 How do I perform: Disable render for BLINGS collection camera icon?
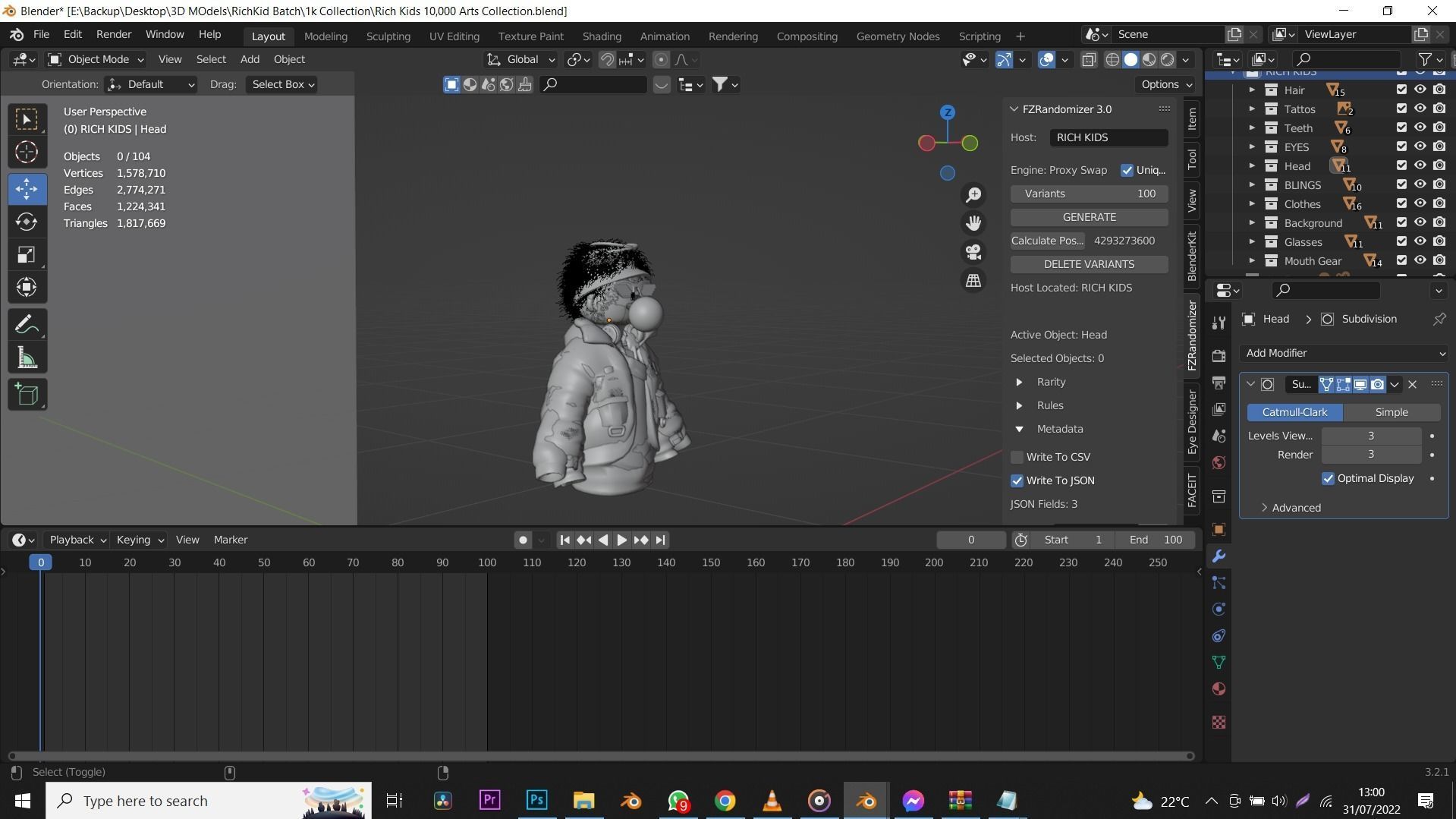1439,184
